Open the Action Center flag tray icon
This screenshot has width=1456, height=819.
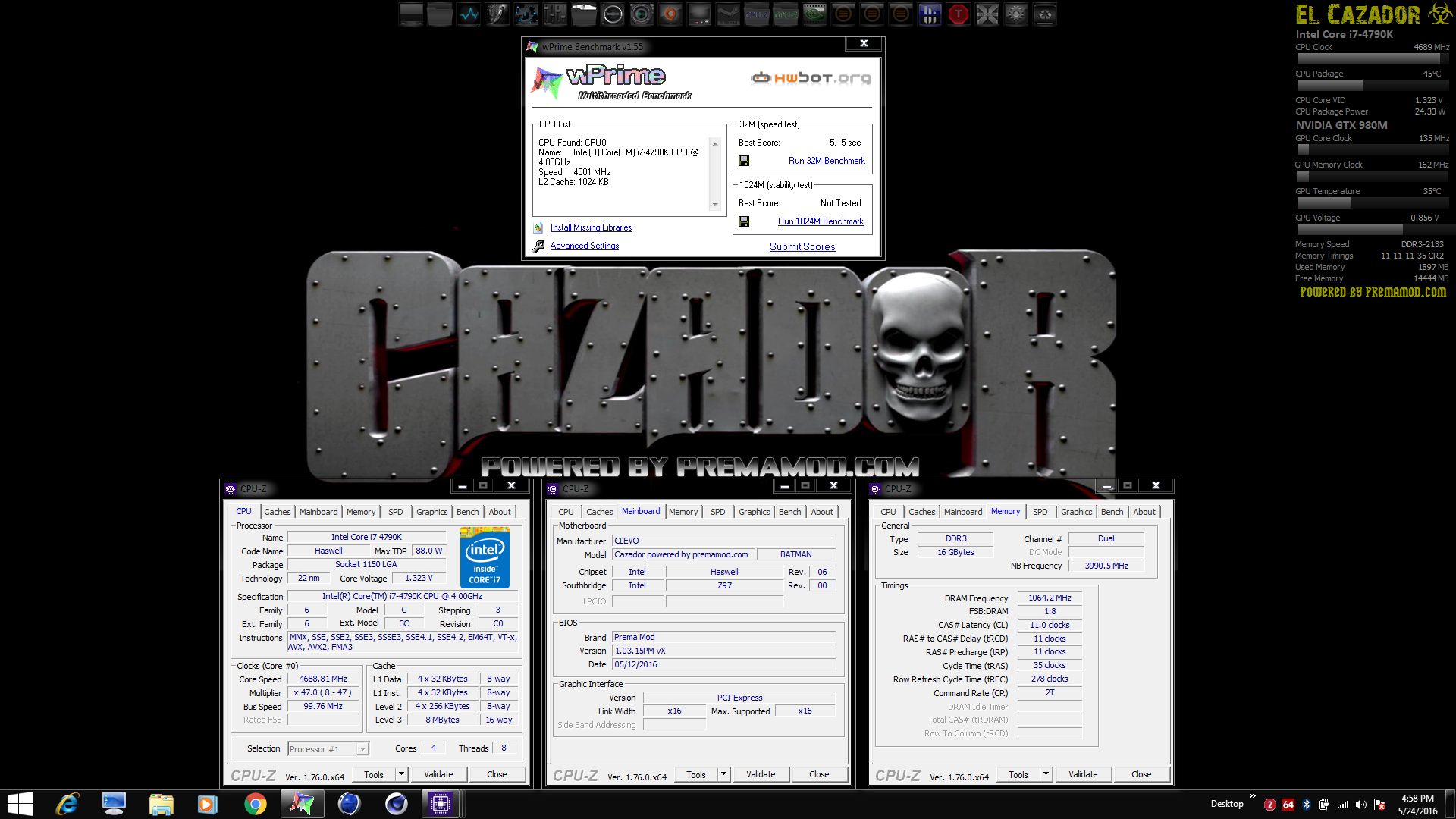tap(1379, 805)
